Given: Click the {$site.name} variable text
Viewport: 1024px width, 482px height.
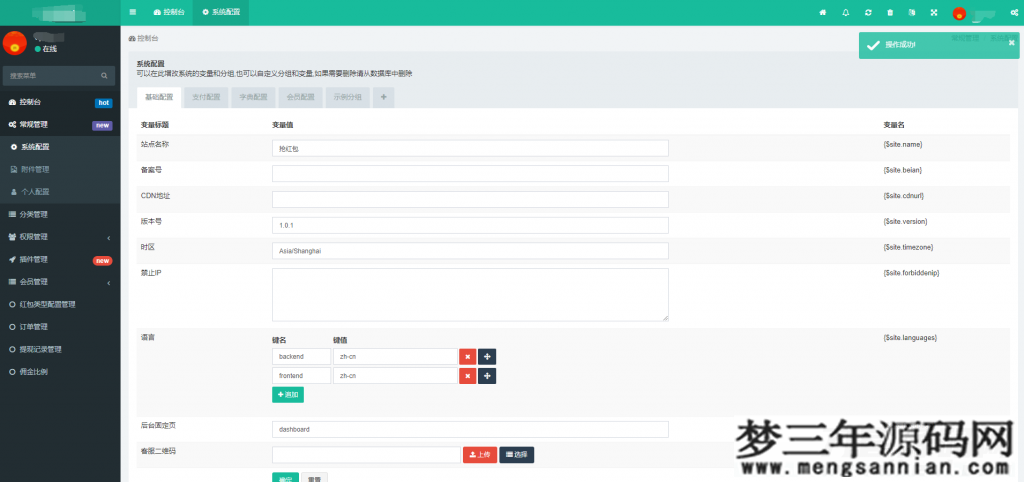Looking at the screenshot, I should 903,144.
